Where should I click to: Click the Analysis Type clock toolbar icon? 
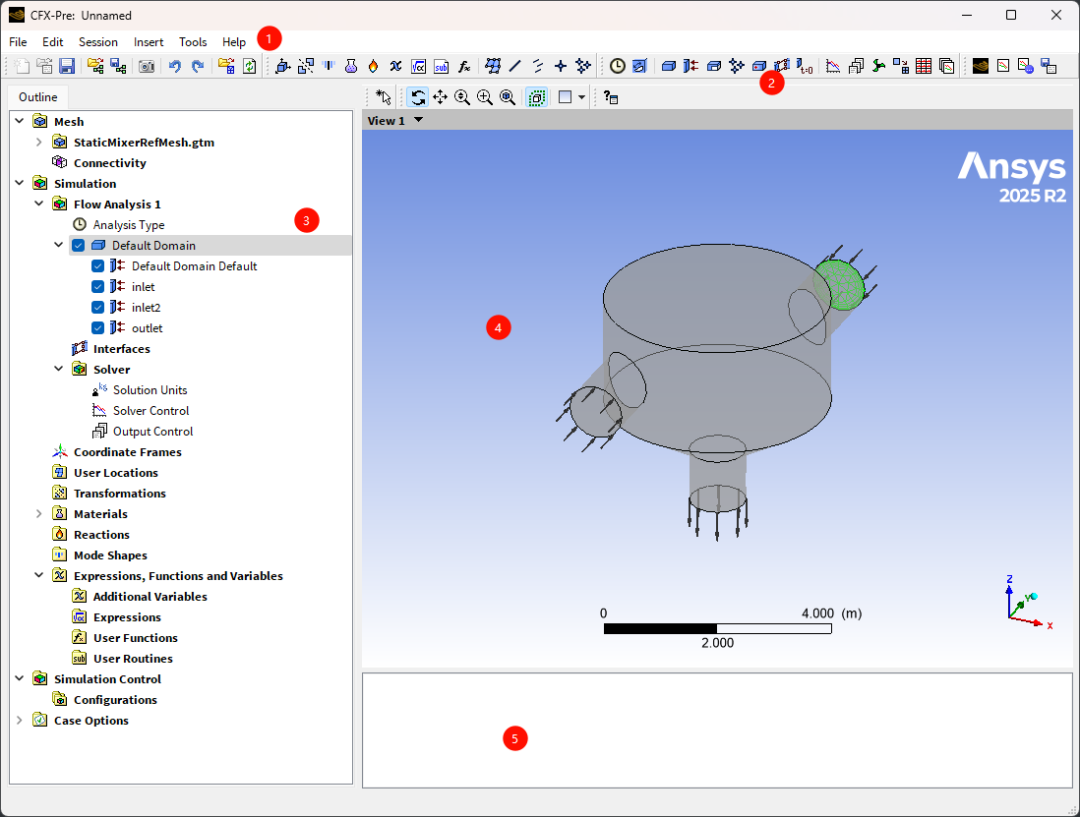[x=618, y=66]
